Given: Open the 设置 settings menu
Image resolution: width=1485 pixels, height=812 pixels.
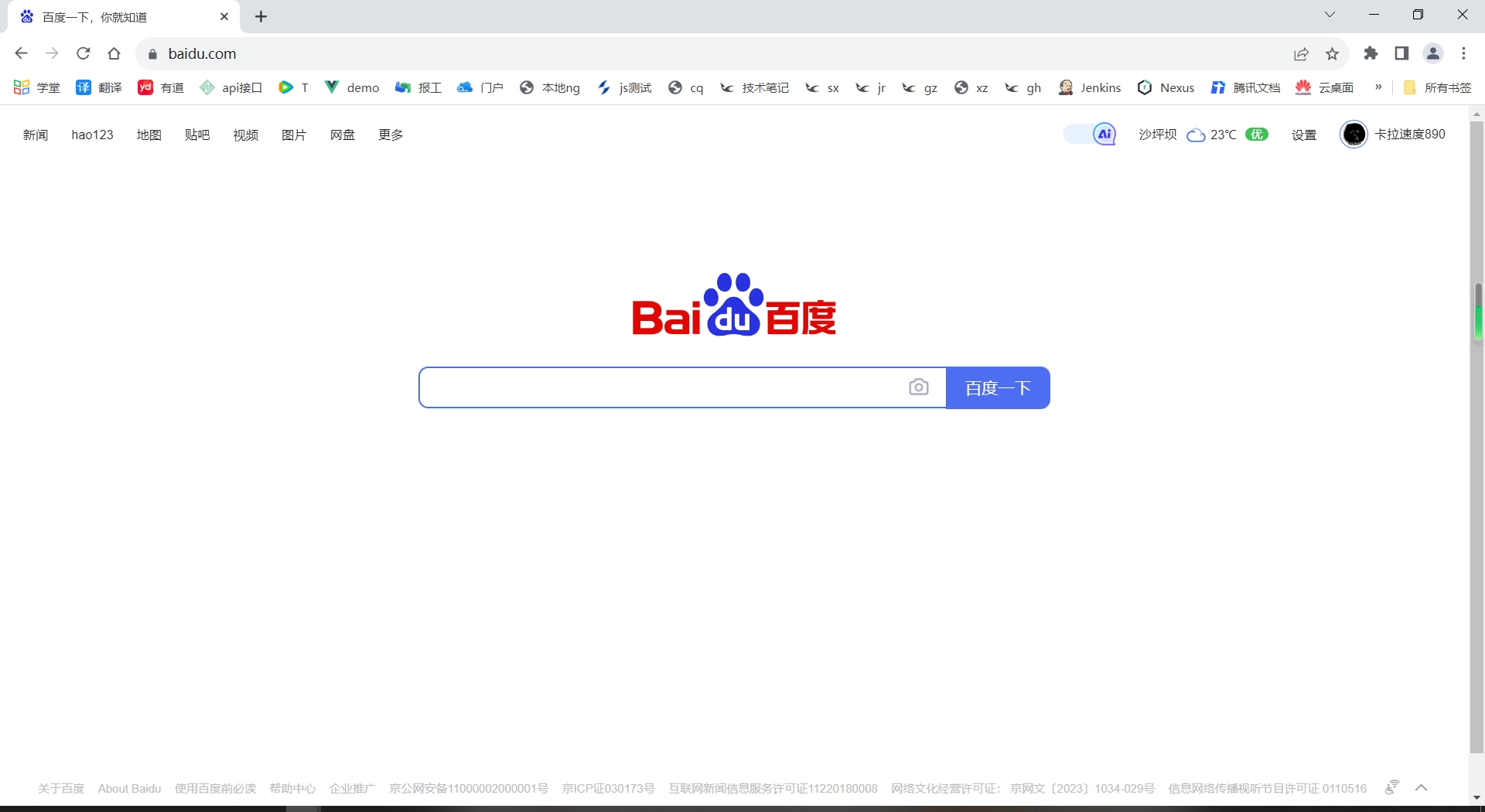Looking at the screenshot, I should click(1303, 135).
